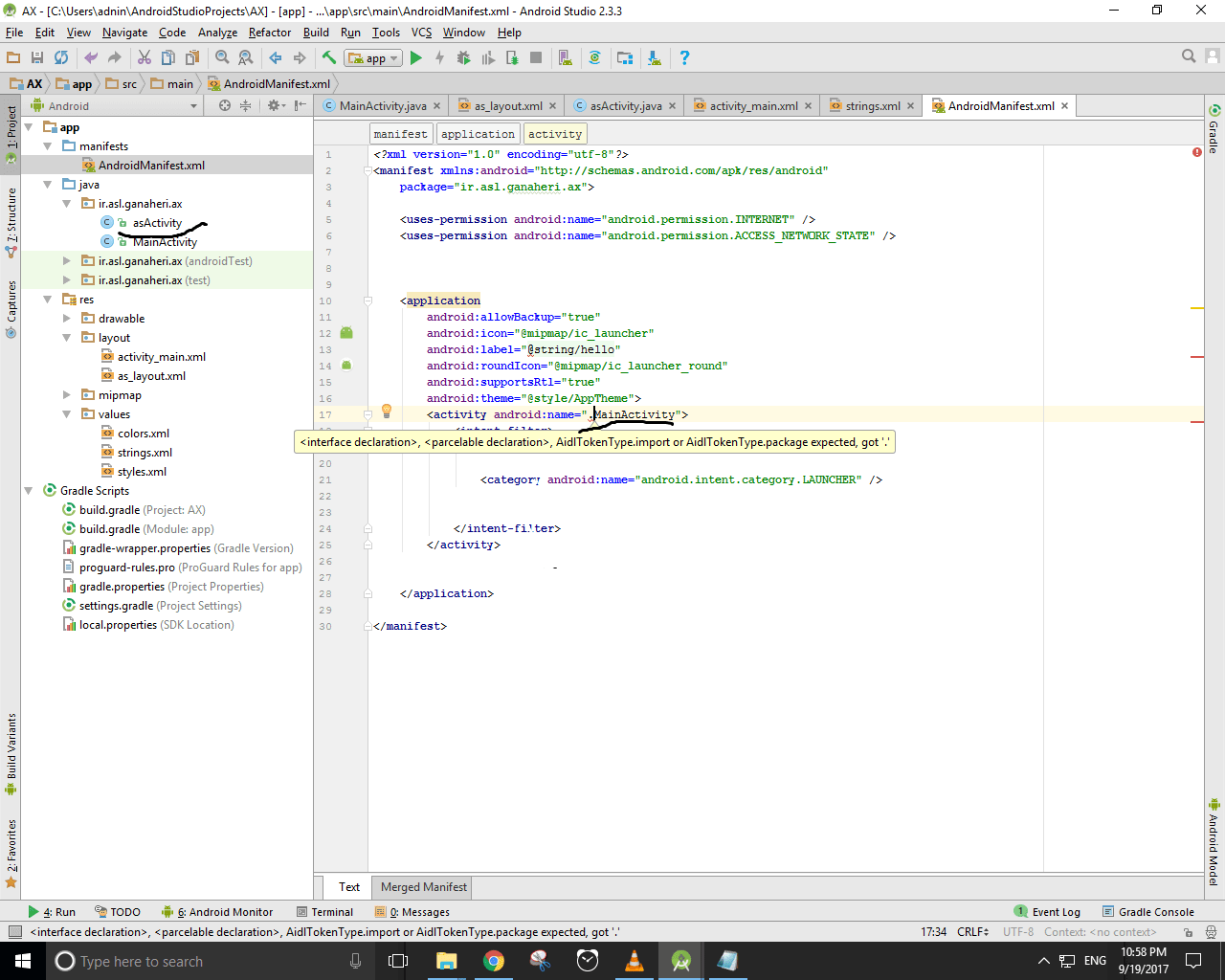
Task: Click the Find magnifier icon in toolbar
Action: (222, 58)
